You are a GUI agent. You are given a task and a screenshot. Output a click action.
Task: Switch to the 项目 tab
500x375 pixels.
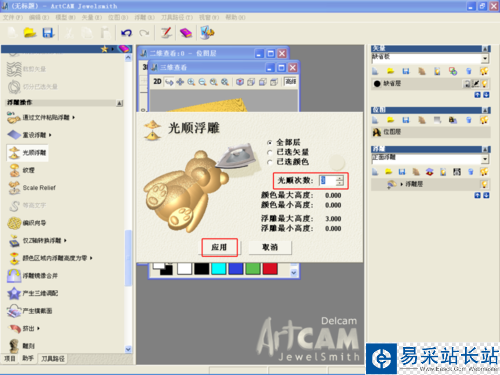[10, 358]
